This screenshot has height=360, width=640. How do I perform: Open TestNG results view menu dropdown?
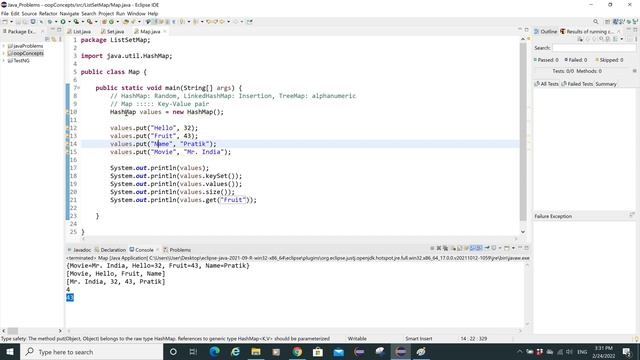point(622,39)
